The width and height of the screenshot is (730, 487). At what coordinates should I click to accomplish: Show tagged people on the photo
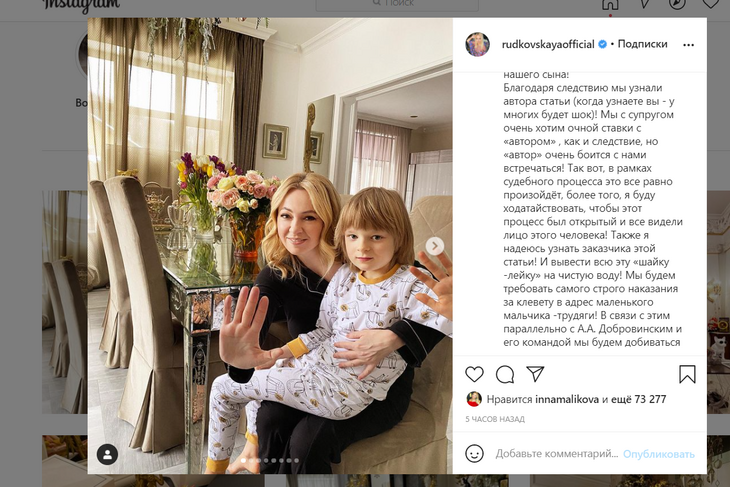point(107,454)
